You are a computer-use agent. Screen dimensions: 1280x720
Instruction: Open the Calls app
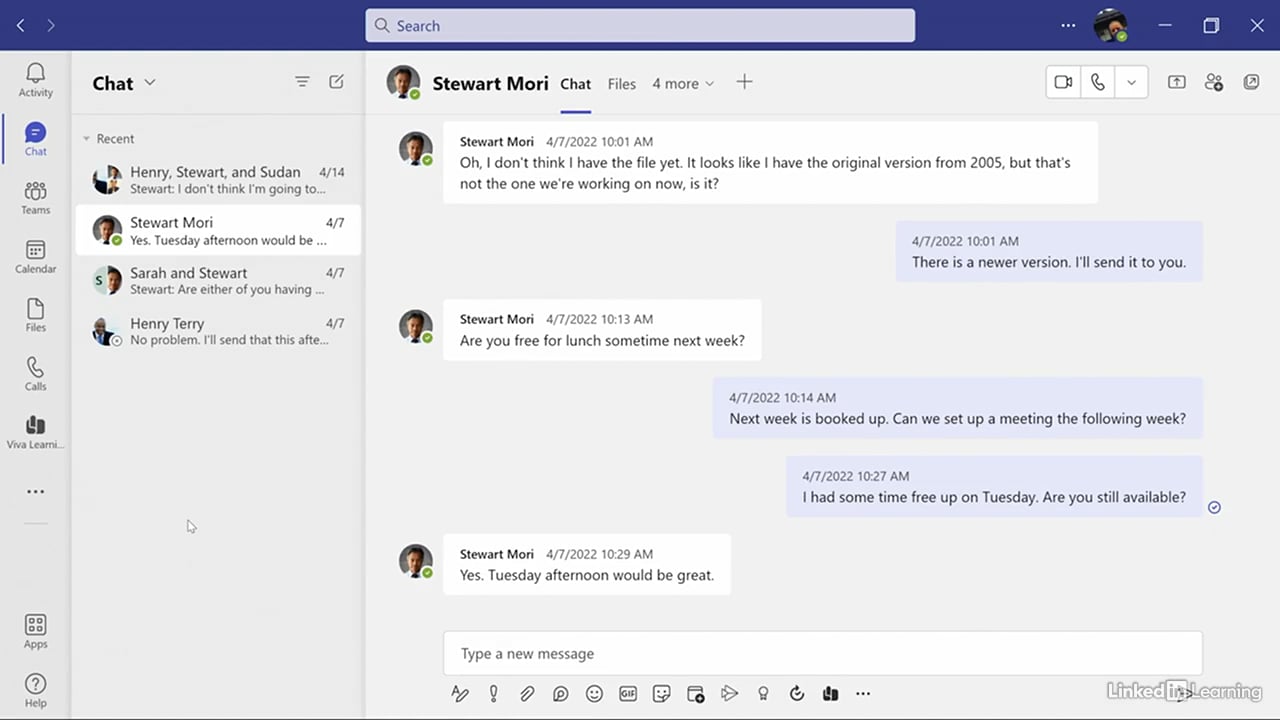pos(35,373)
